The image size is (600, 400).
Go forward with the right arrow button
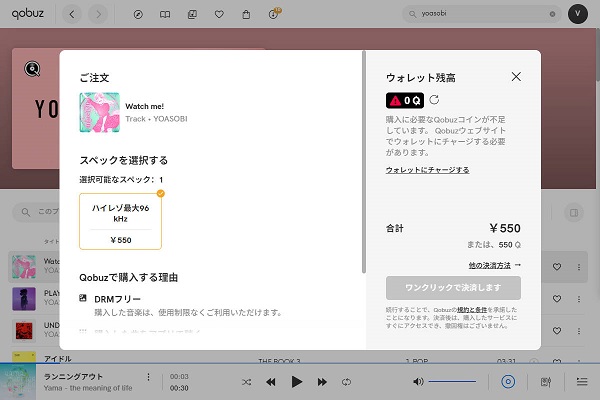click(x=98, y=14)
